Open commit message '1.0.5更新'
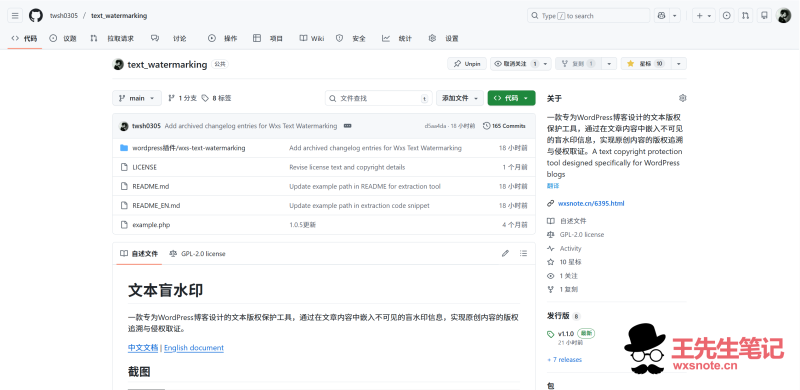This screenshot has width=800, height=390. [303, 225]
